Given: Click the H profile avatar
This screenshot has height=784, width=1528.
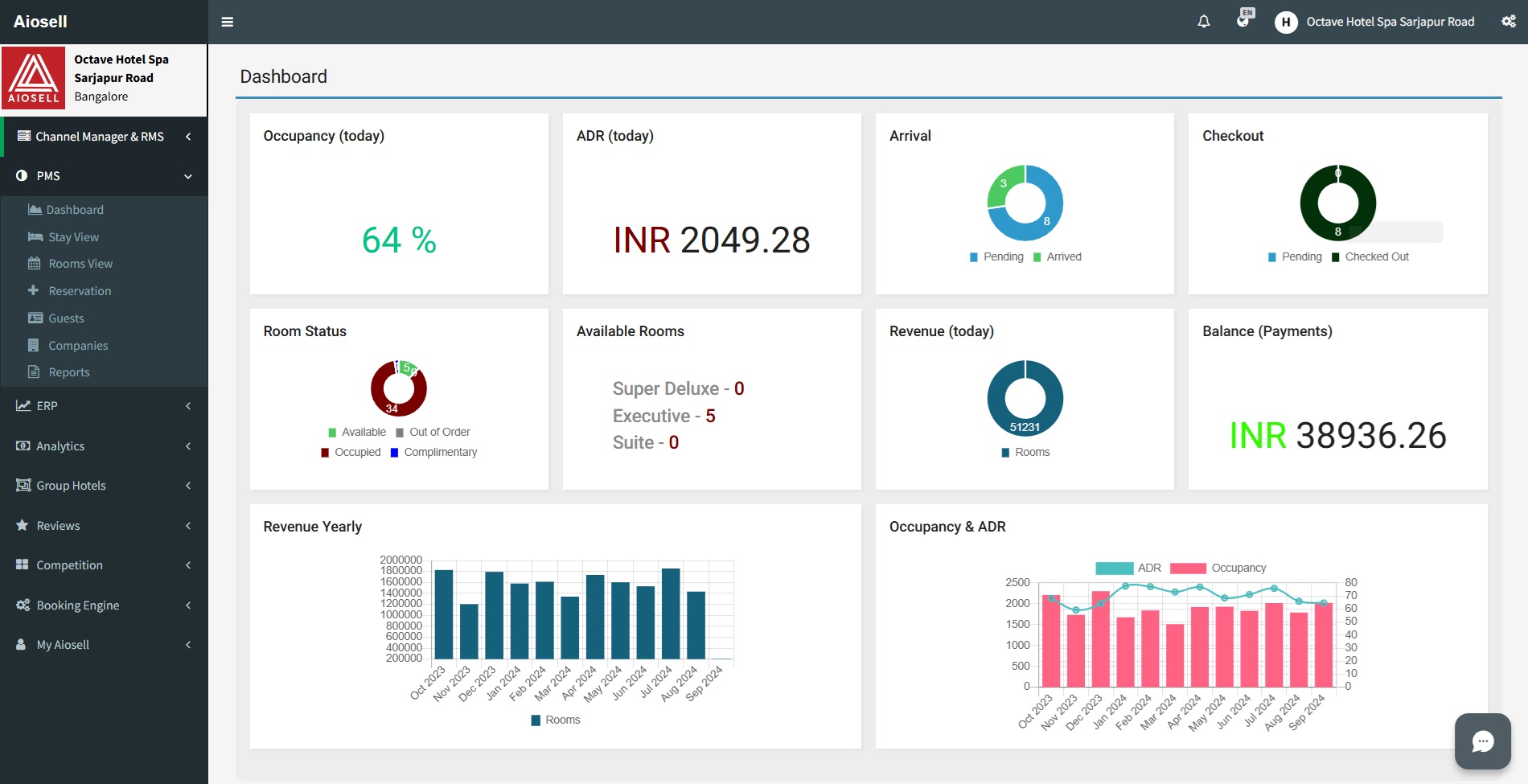Looking at the screenshot, I should (x=1286, y=22).
